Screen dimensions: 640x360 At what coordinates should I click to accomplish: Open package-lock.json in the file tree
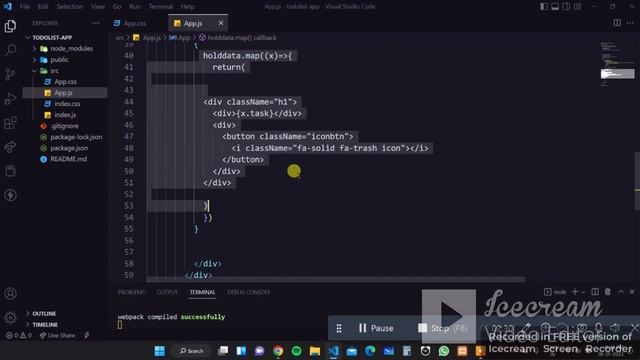[76, 137]
